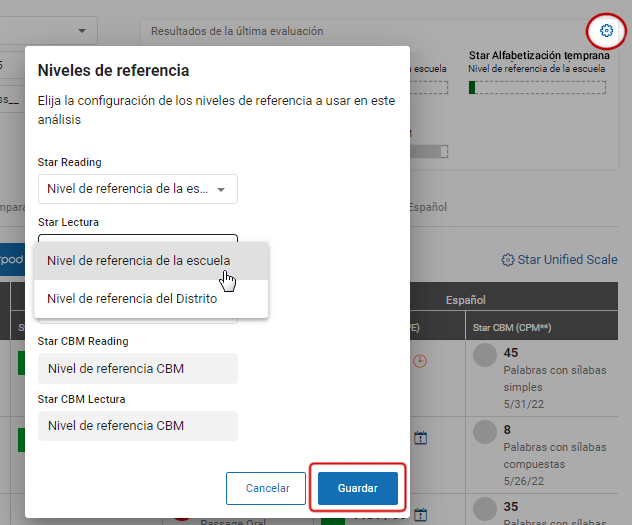The image size is (632, 525).
Task: Click Star CBM Lectura benchmark field
Action: 138,425
